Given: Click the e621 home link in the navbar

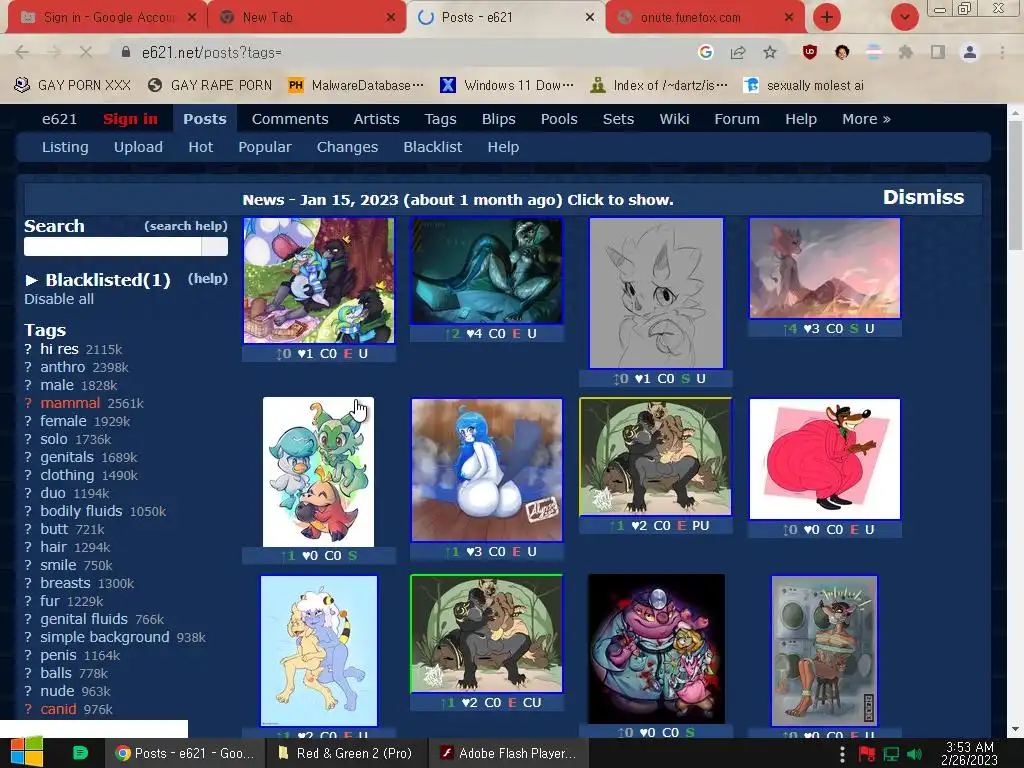Looking at the screenshot, I should [59, 119].
